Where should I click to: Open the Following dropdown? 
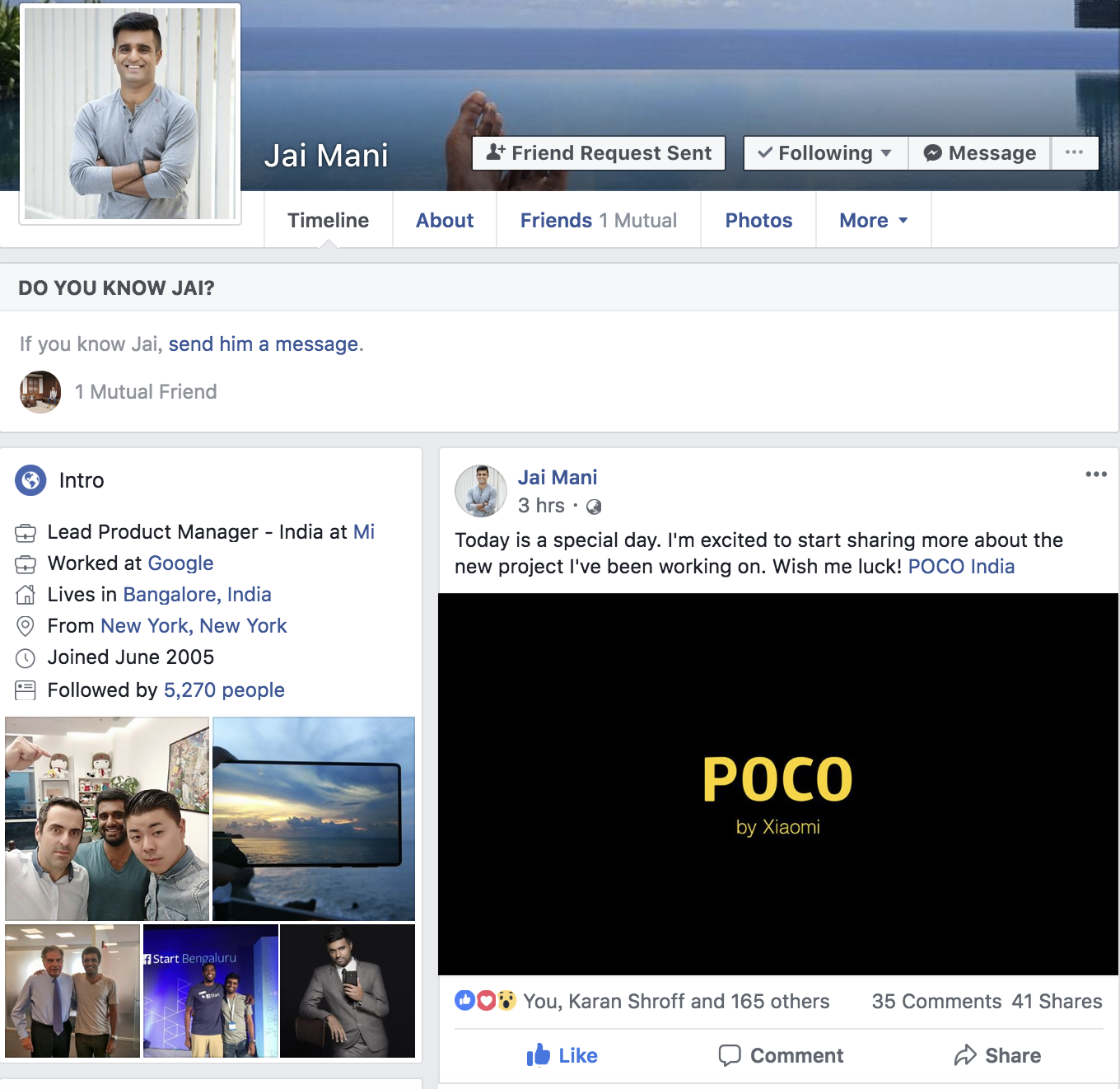tap(826, 153)
